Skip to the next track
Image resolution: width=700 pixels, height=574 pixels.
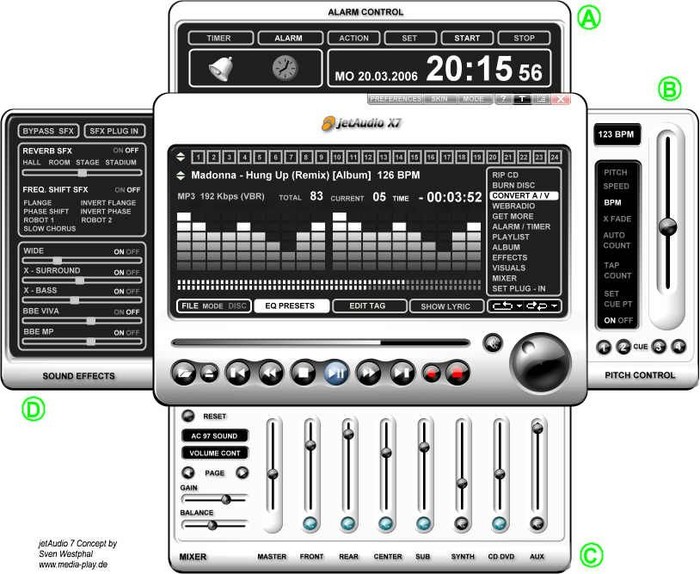[x=402, y=373]
